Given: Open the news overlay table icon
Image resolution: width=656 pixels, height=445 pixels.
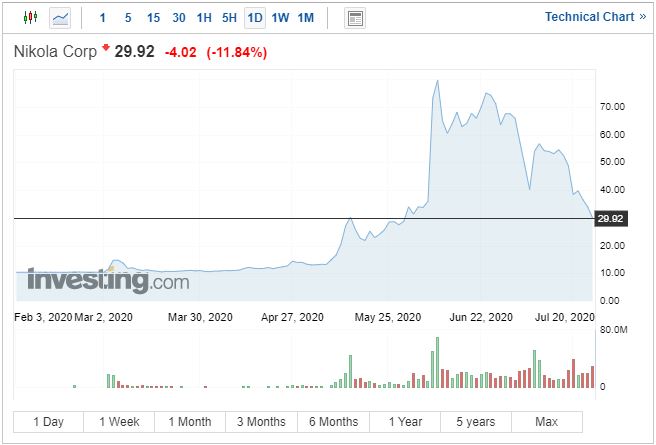Looking at the screenshot, I should tap(355, 18).
